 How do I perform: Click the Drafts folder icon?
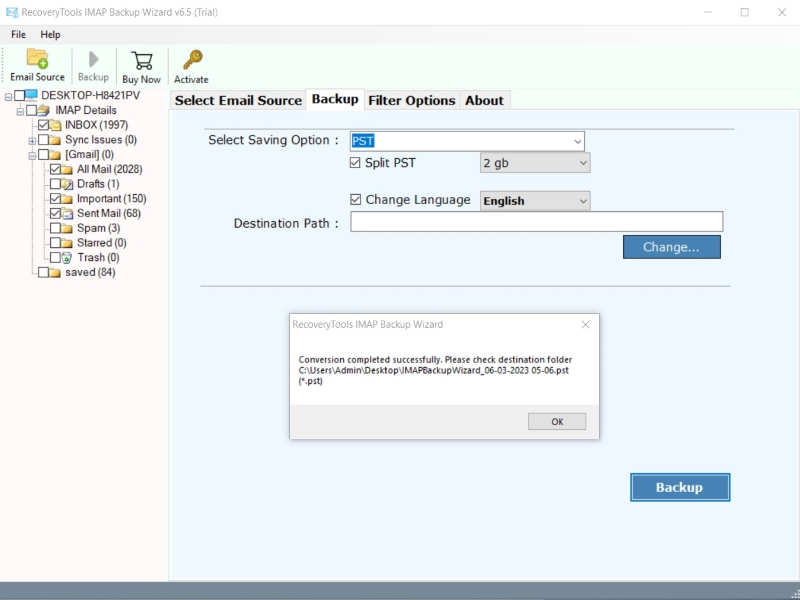(67, 184)
